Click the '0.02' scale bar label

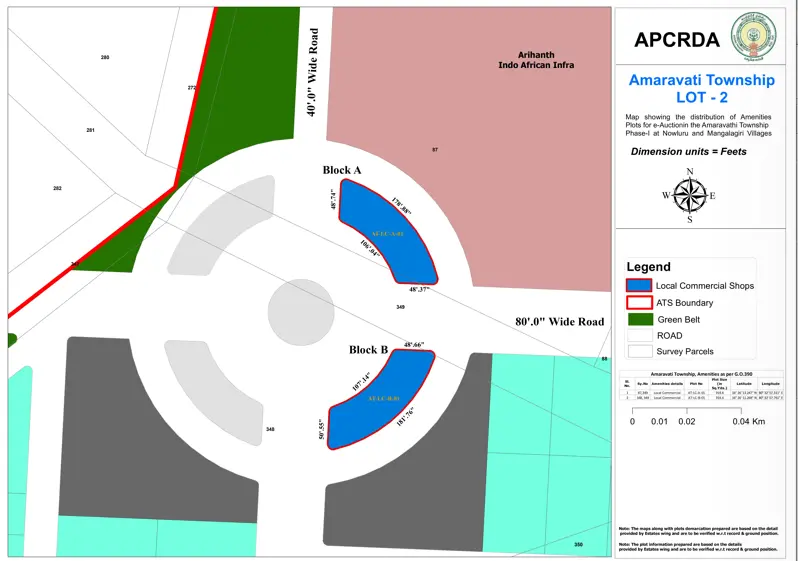[x=687, y=422]
